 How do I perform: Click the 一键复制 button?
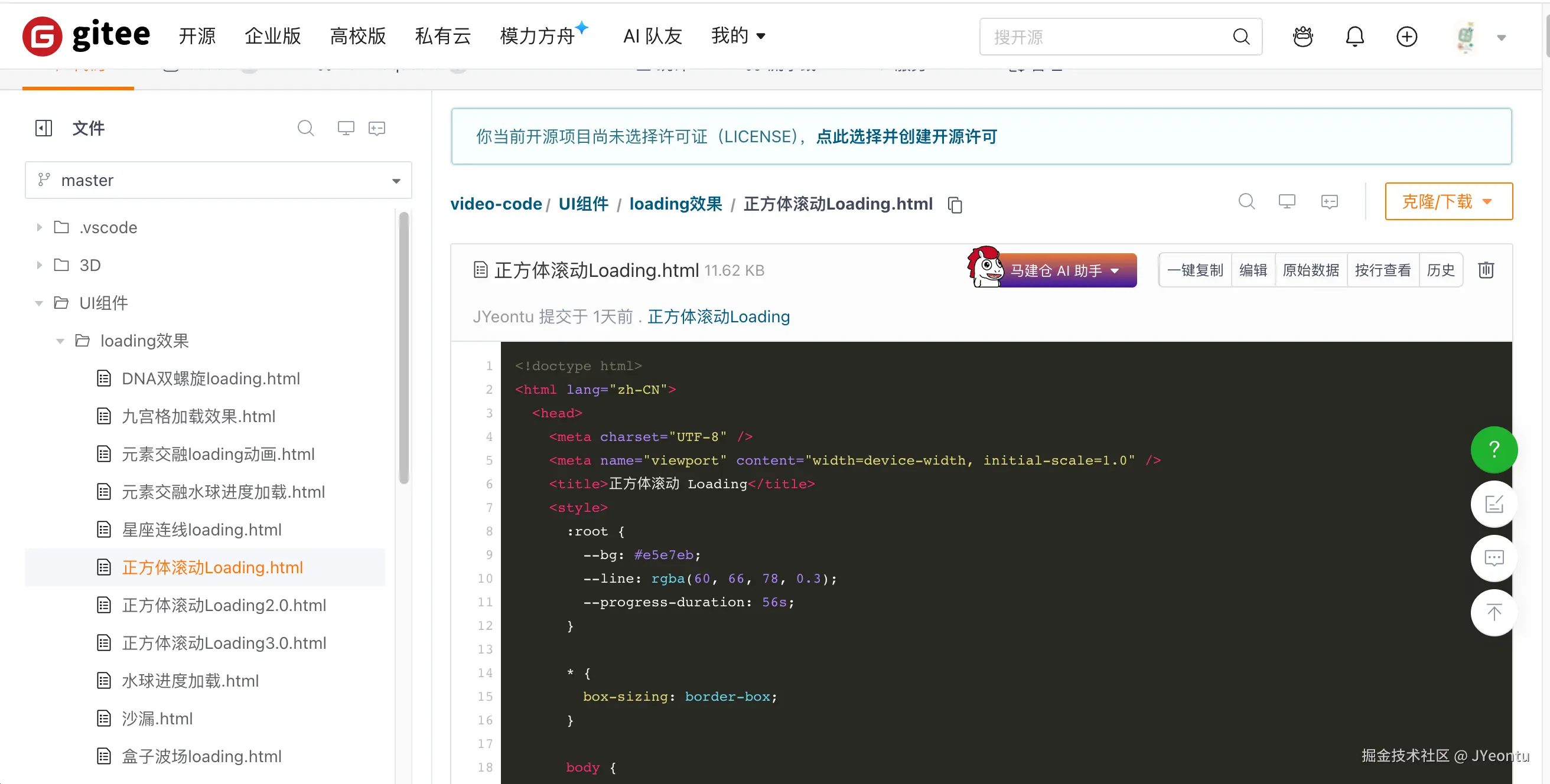pyautogui.click(x=1195, y=270)
